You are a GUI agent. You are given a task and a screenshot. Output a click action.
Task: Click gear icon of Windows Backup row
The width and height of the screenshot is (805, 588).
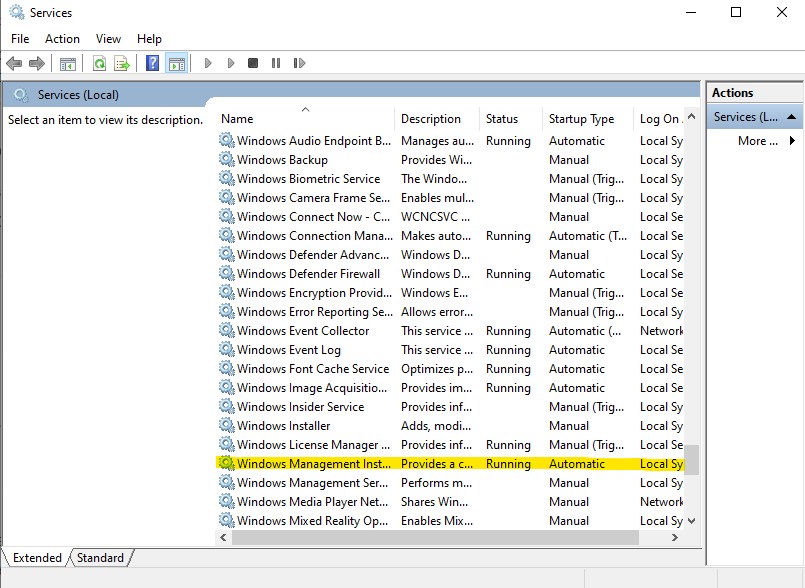pos(226,159)
